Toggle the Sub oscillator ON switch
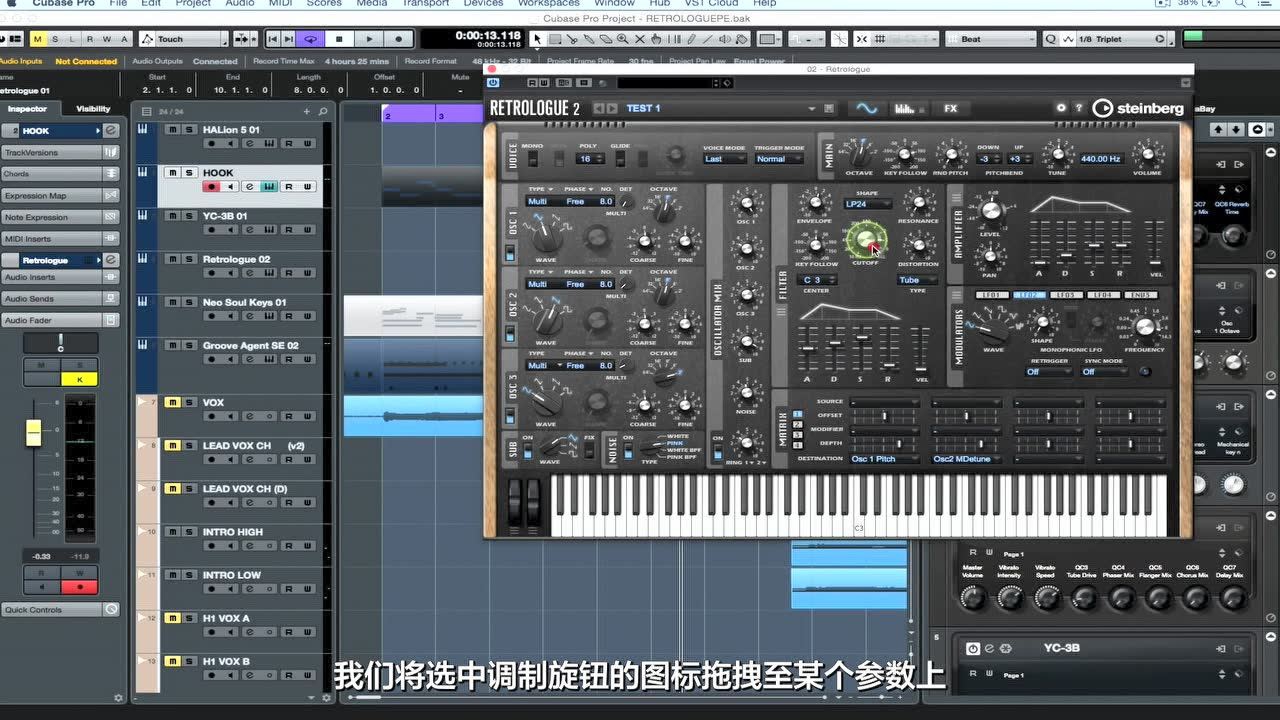 pyautogui.click(x=528, y=450)
